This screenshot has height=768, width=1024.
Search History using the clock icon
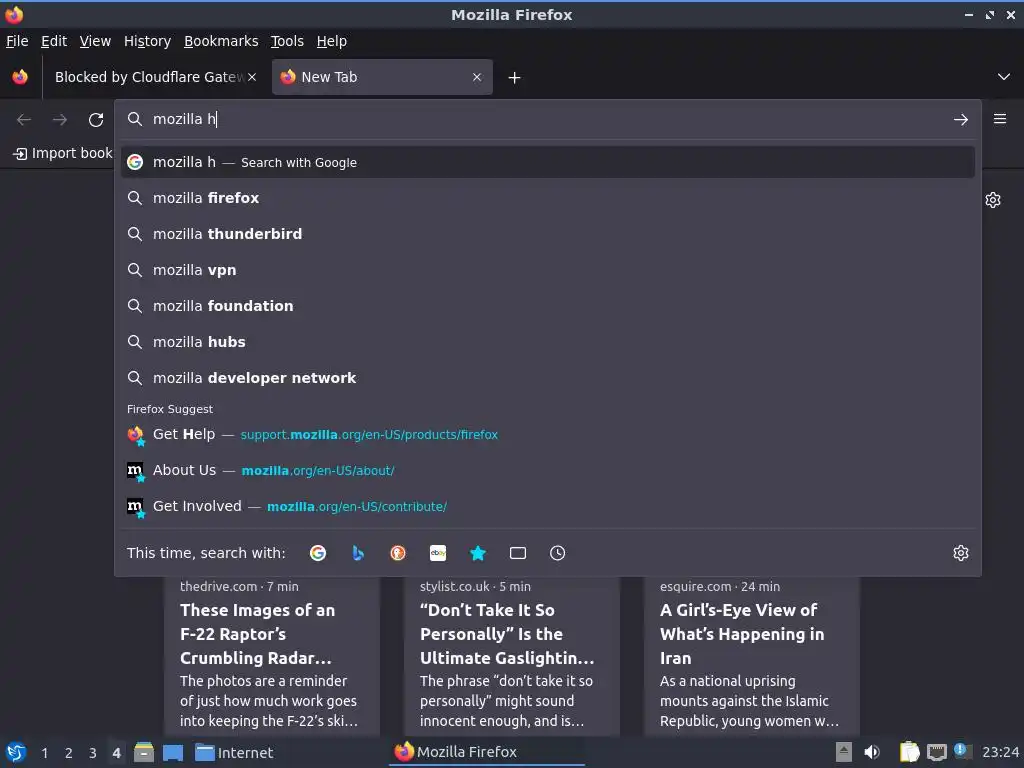pyautogui.click(x=558, y=553)
